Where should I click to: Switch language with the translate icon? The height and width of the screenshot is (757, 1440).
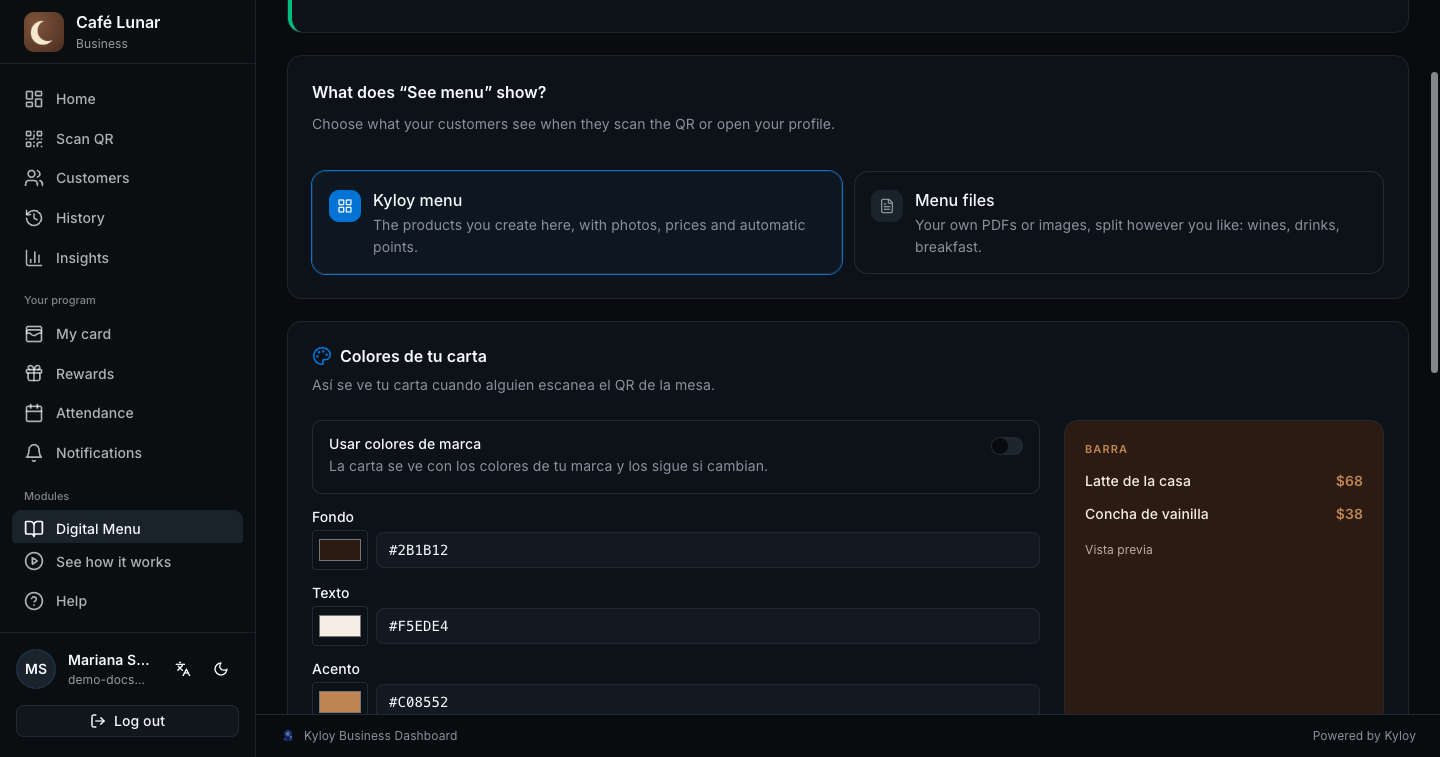183,669
